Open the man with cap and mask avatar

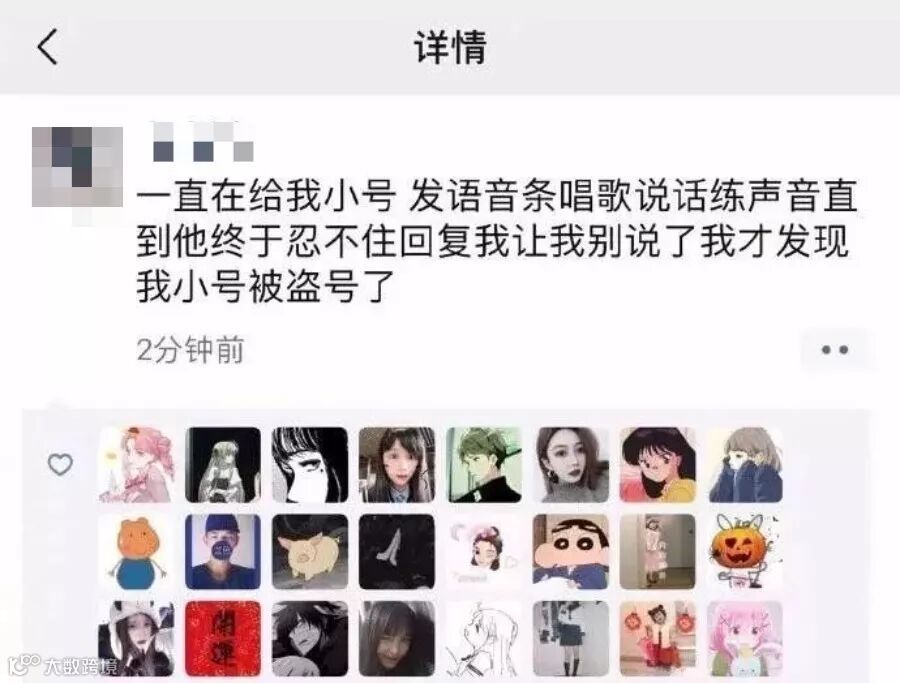(223, 552)
